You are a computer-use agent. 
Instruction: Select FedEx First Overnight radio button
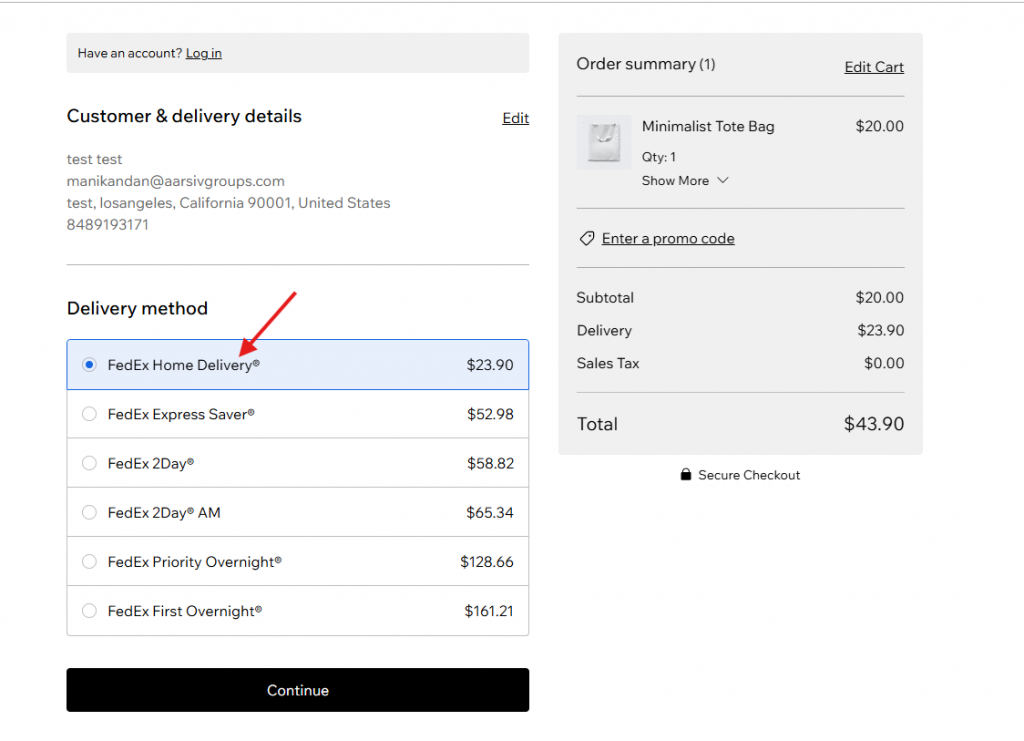coord(89,611)
